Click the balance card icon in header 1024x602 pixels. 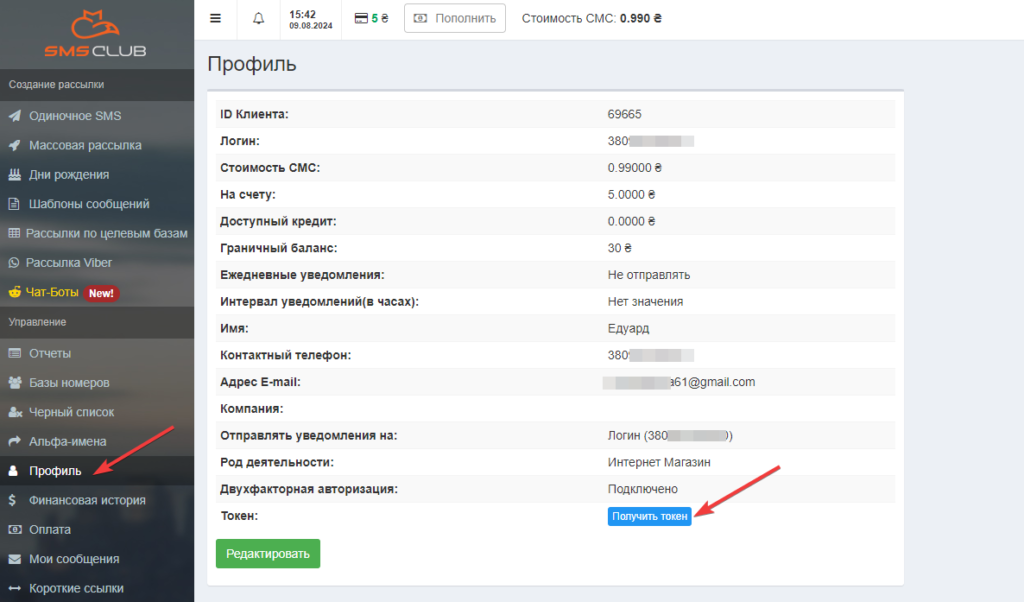361,18
